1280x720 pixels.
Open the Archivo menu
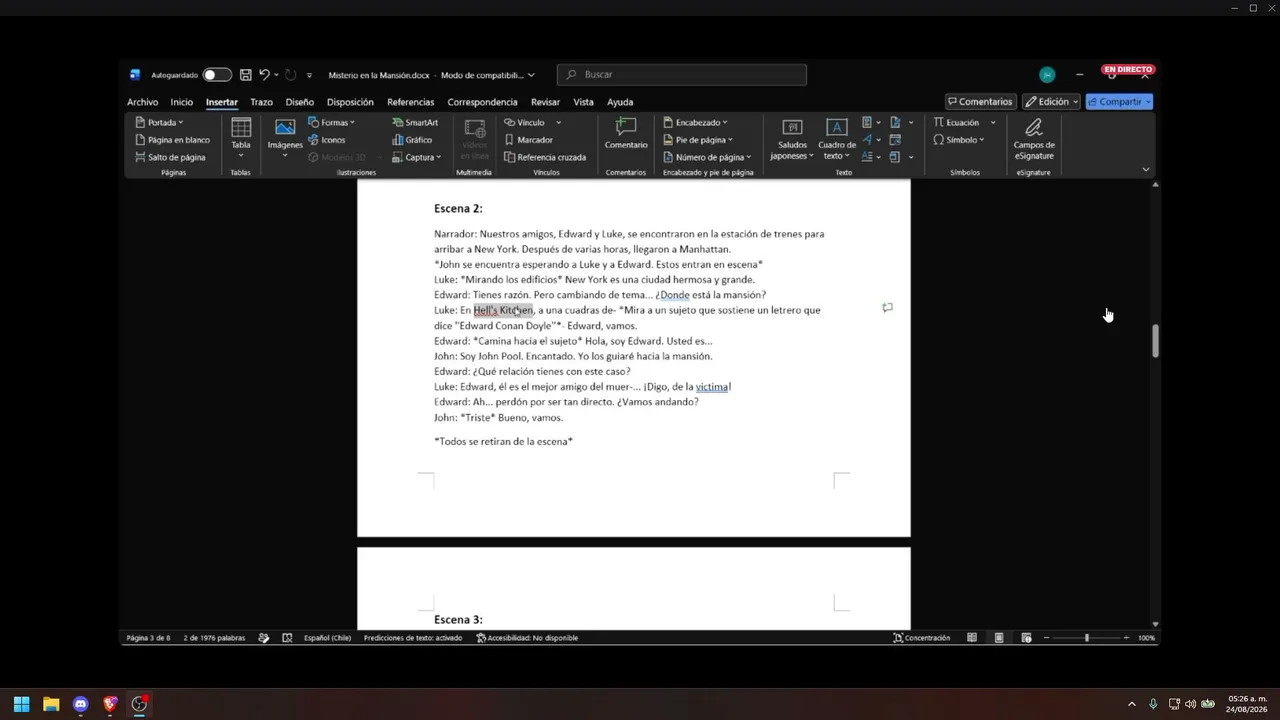[x=142, y=102]
